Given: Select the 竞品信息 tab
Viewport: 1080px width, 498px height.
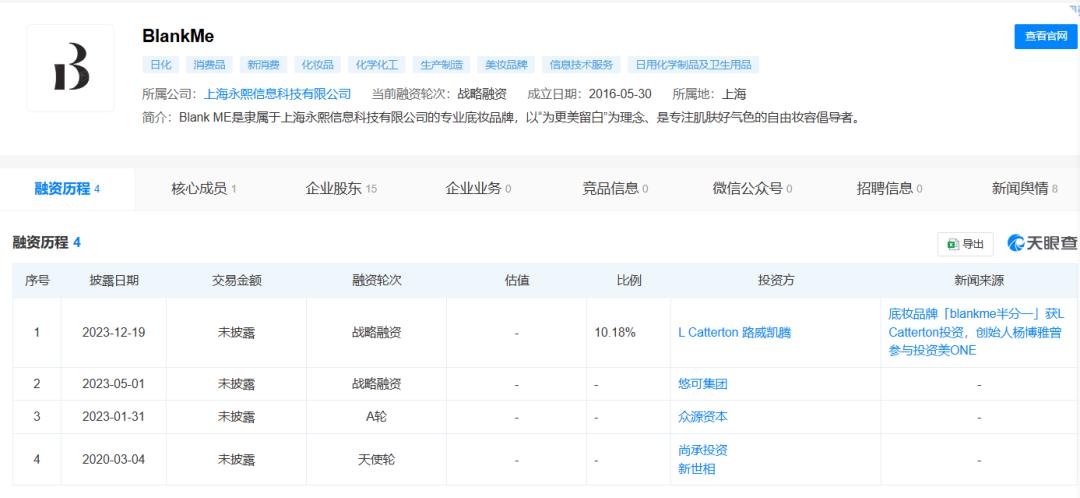Looking at the screenshot, I should (615, 189).
